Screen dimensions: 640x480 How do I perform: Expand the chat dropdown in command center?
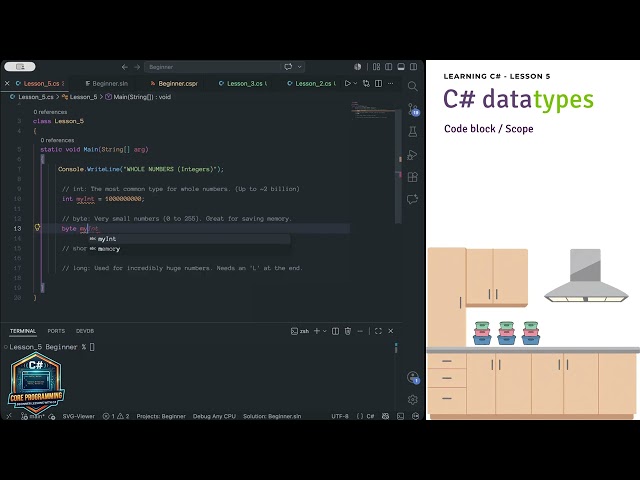point(300,67)
